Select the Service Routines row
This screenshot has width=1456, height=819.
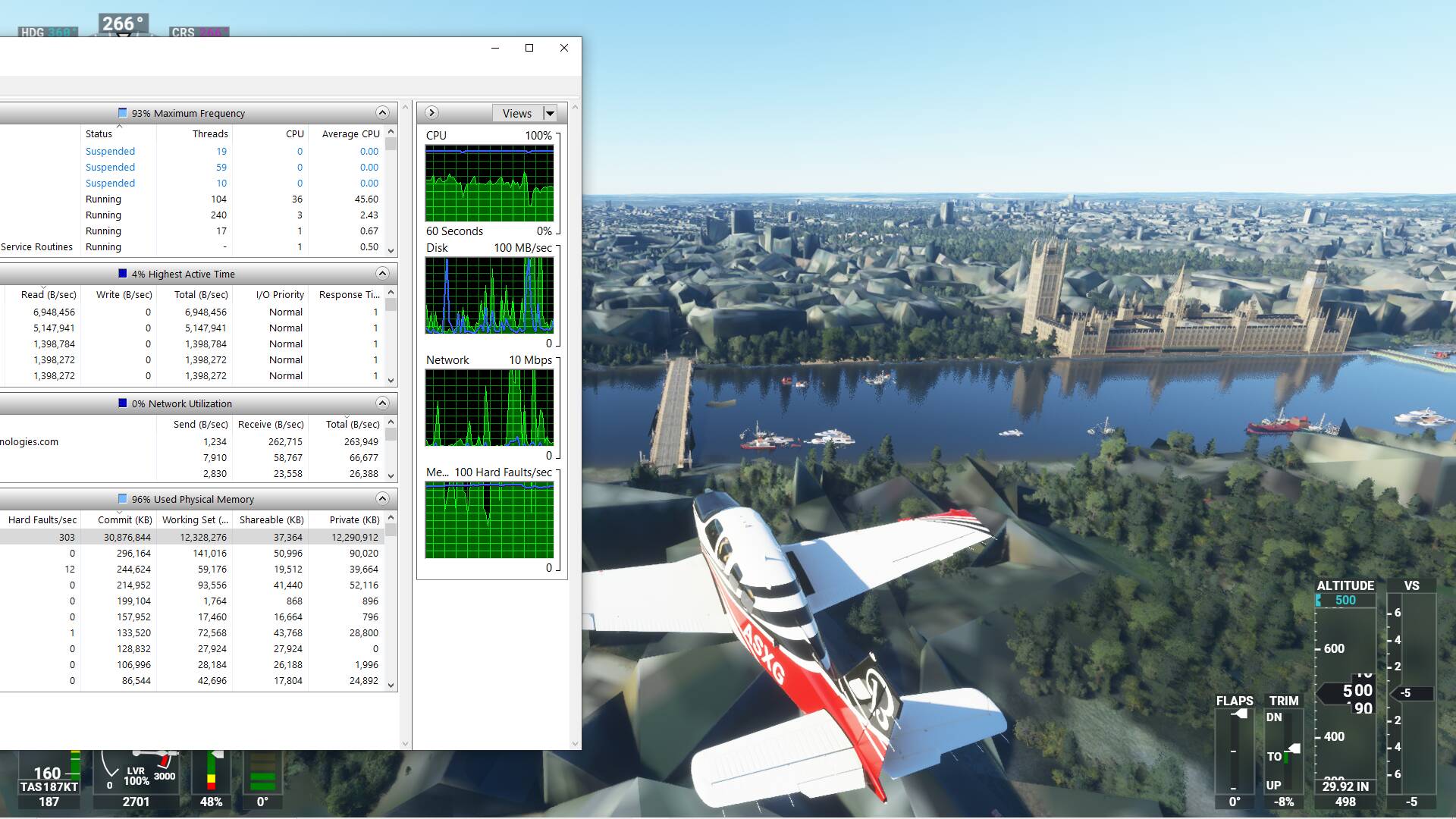tap(192, 246)
